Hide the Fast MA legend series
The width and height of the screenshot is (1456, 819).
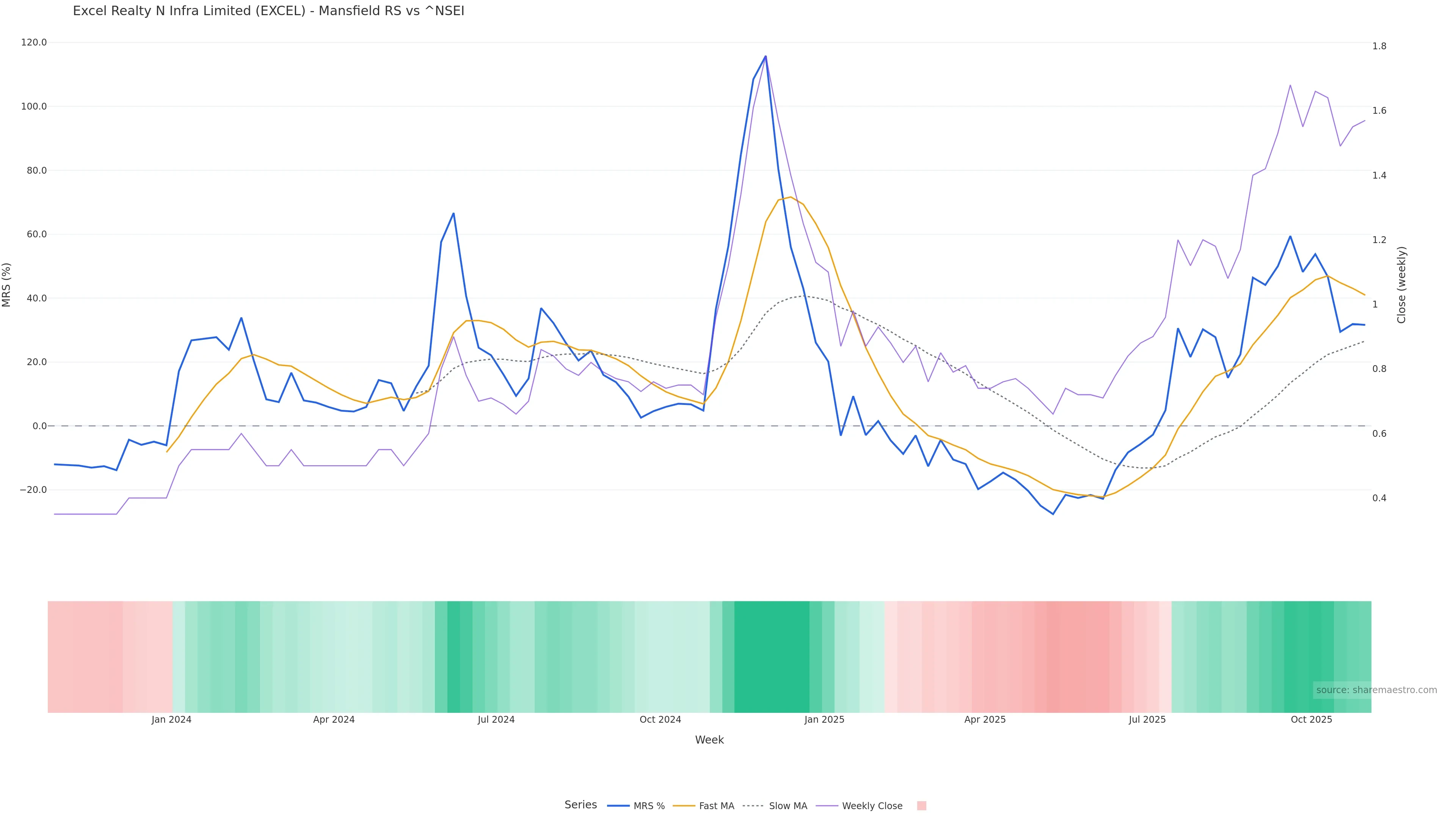(x=716, y=806)
